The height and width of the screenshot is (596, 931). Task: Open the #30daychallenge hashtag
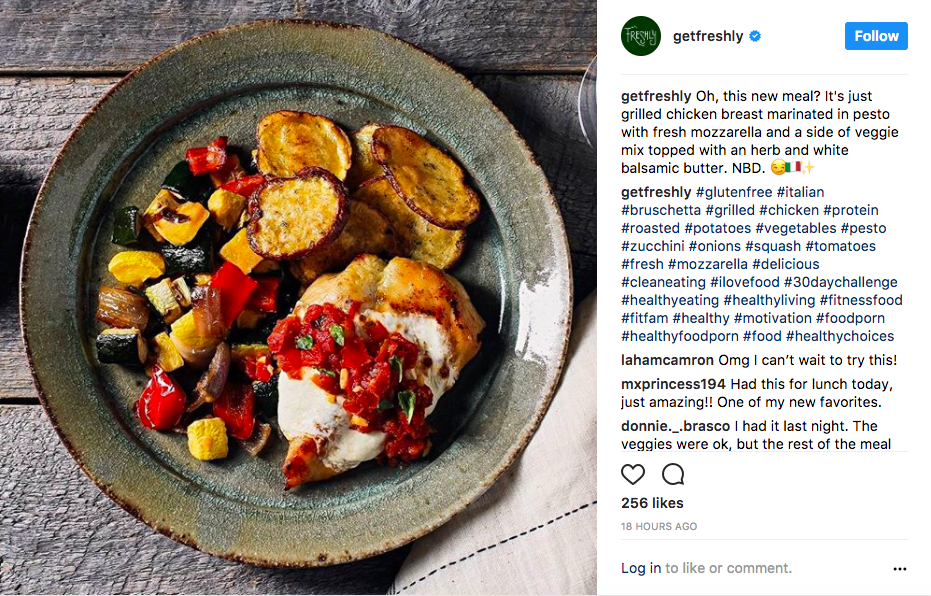click(841, 282)
